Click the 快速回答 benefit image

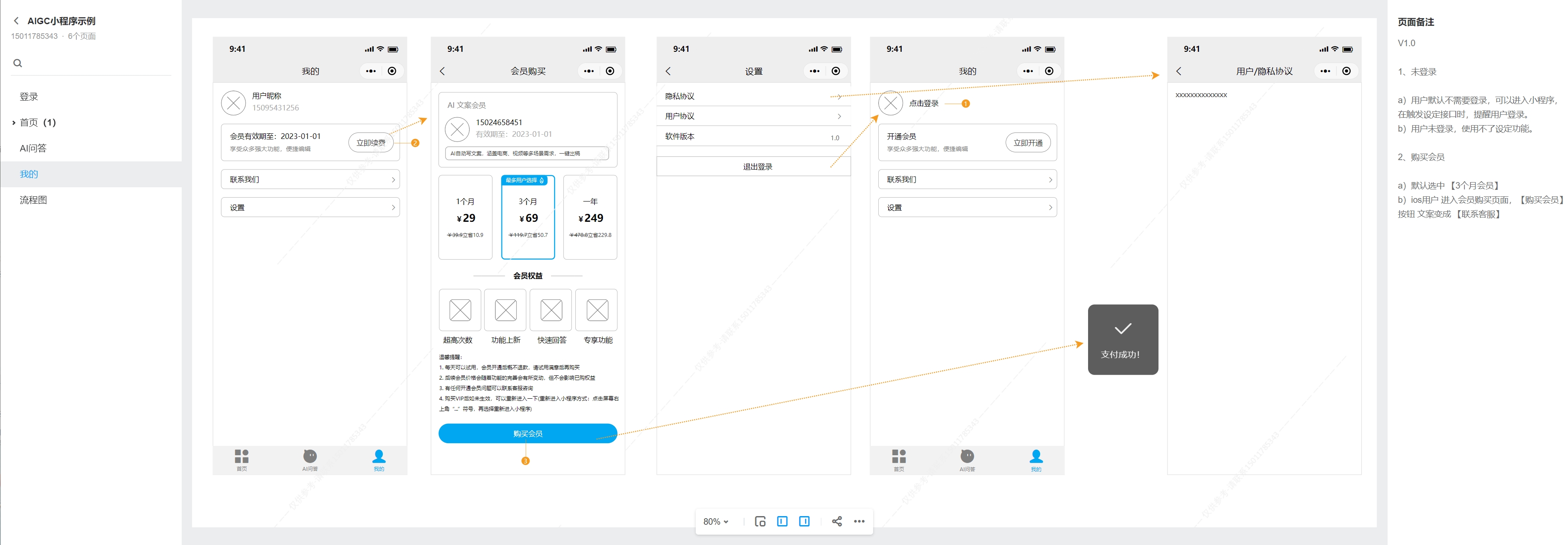click(x=551, y=310)
